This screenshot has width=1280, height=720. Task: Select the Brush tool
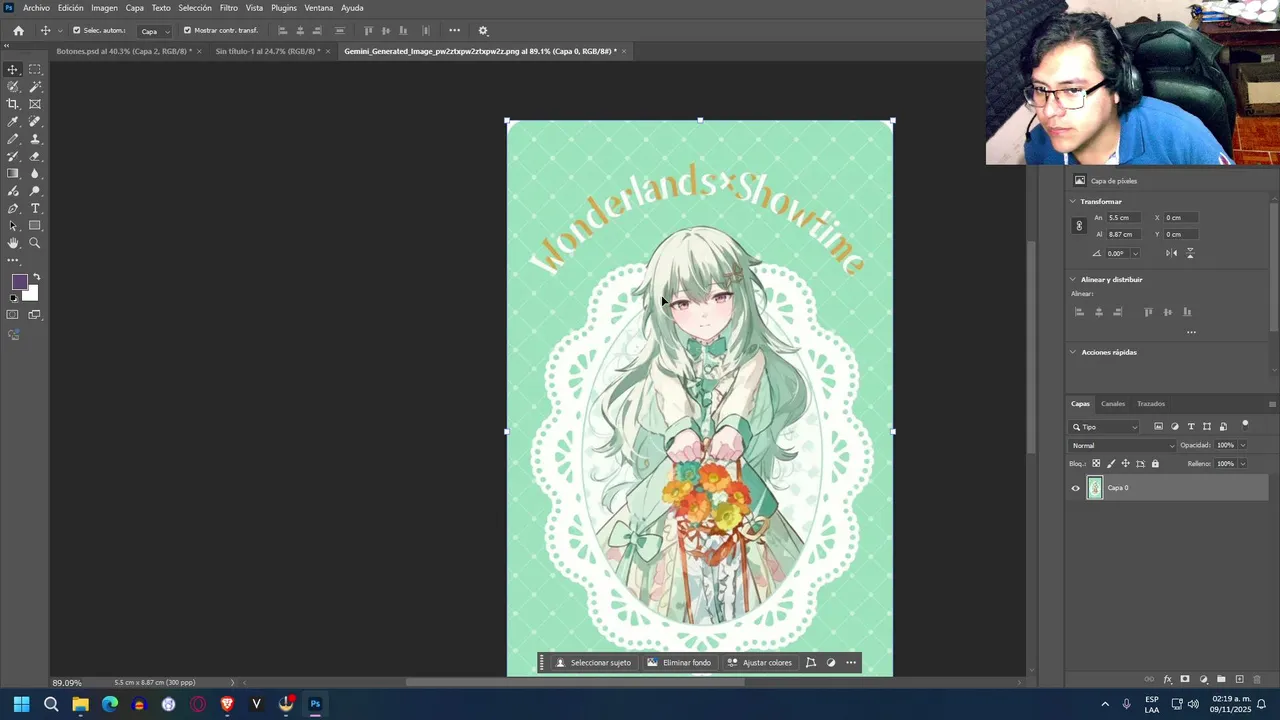13,139
